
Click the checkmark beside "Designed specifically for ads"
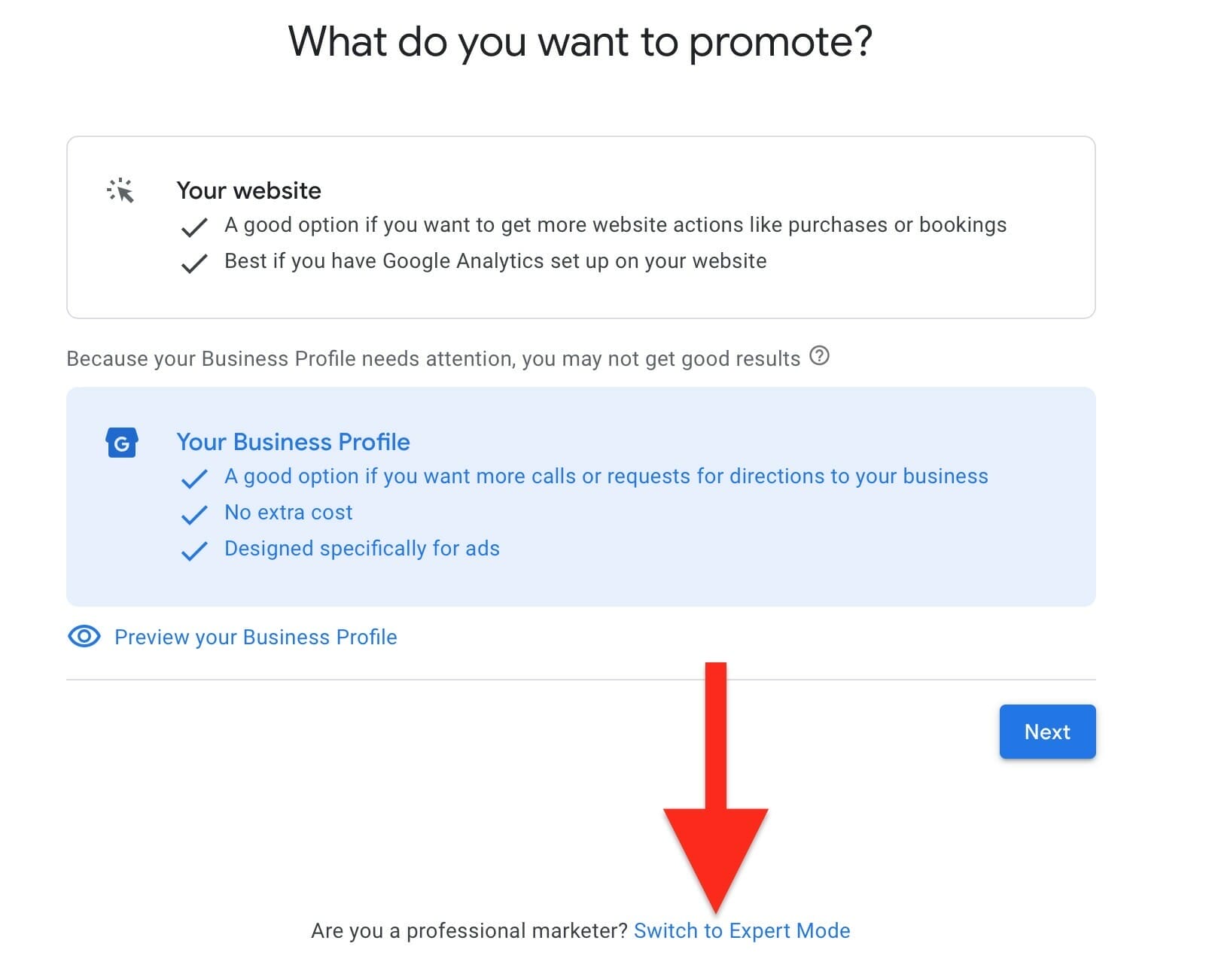click(x=194, y=550)
